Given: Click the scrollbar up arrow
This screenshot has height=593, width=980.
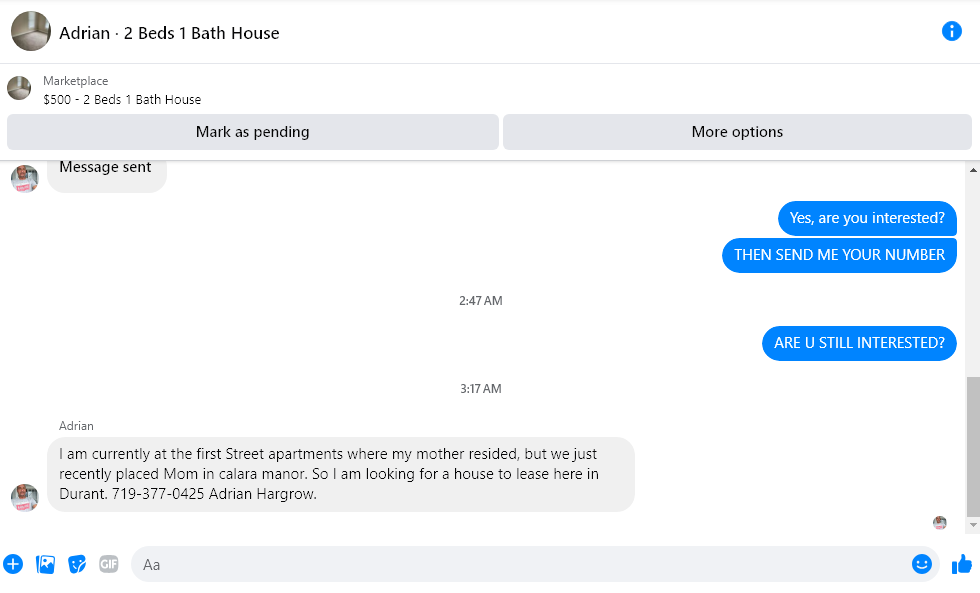Looking at the screenshot, I should pos(973,170).
